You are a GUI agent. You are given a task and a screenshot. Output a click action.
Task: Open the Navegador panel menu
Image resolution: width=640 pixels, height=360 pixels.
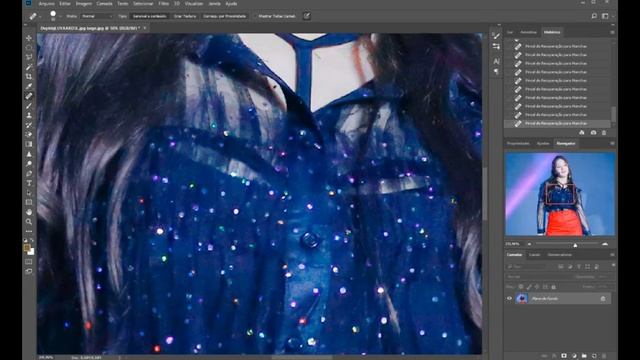pyautogui.click(x=612, y=143)
